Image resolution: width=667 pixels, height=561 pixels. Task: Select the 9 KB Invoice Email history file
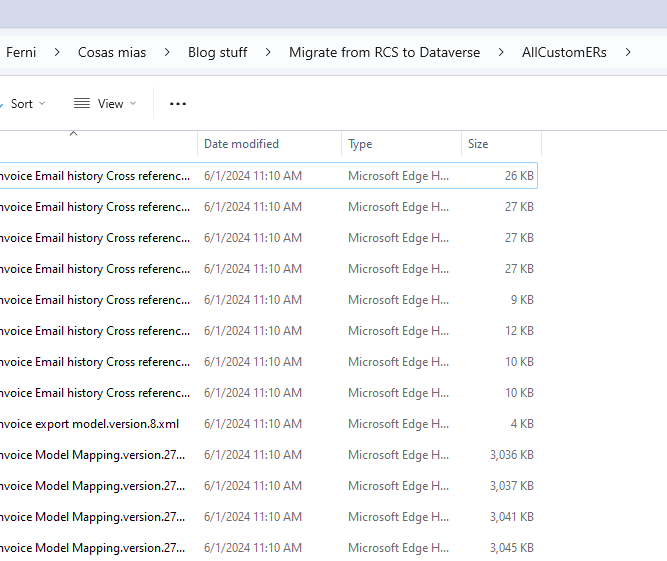coord(95,300)
